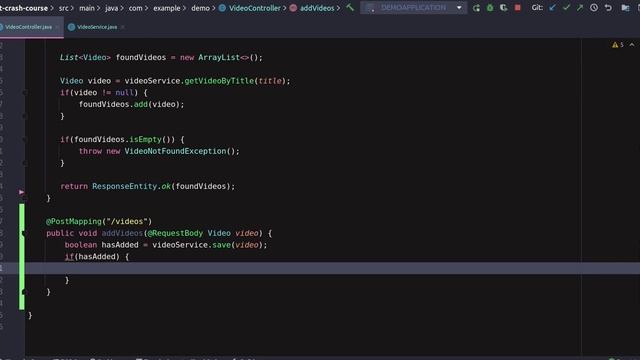This screenshot has height=360, width=640.
Task: Open the DemoApplication run configuration dropdown
Action: pyautogui.click(x=413, y=8)
